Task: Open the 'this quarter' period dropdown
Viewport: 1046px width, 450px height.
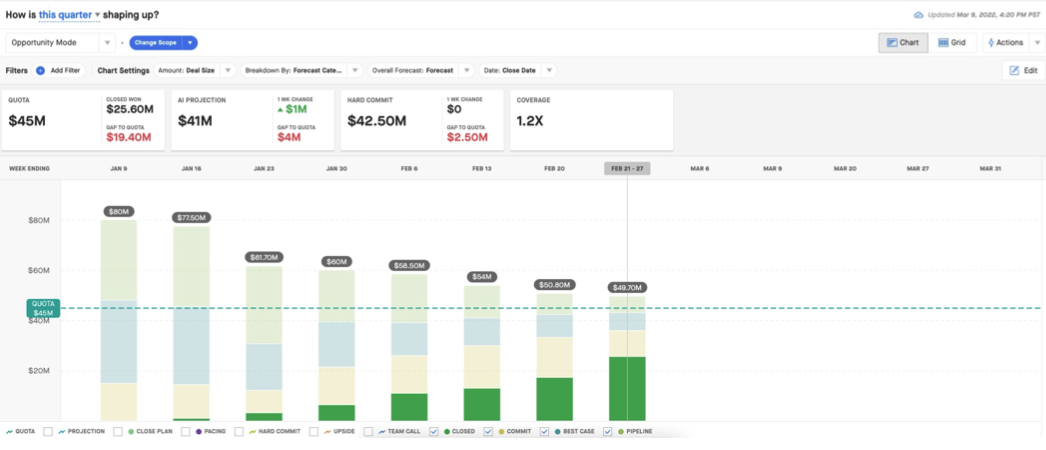Action: 69,14
